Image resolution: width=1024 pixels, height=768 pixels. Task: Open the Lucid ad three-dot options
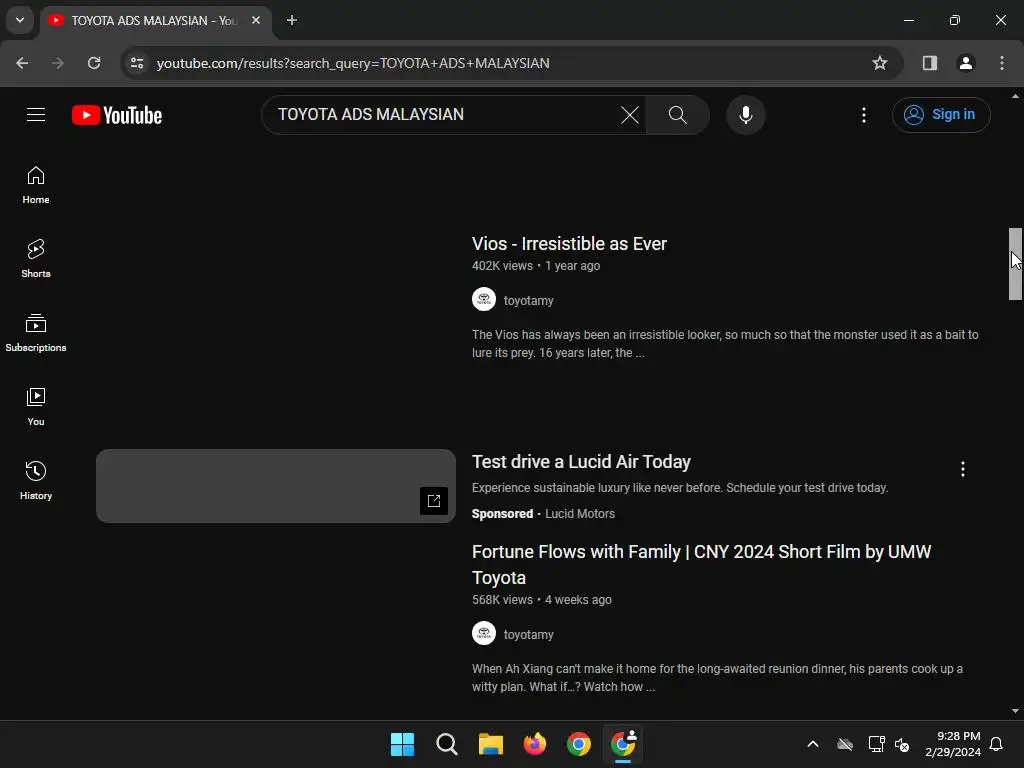[x=962, y=469]
